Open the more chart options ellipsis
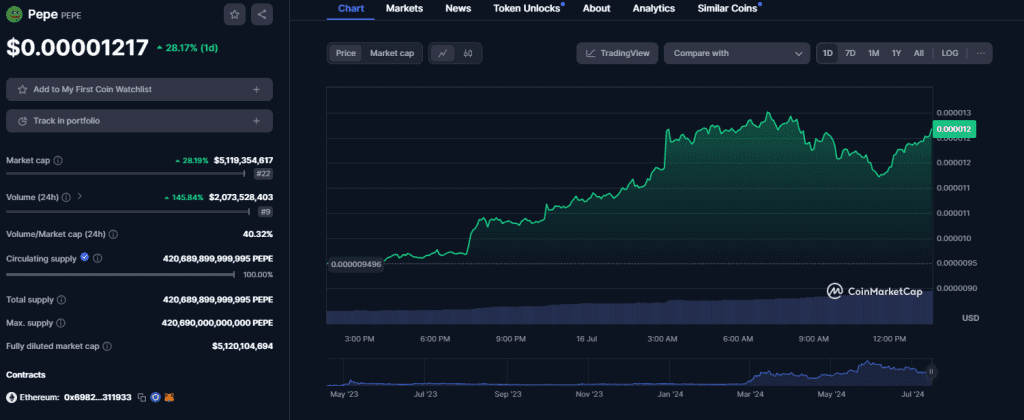This screenshot has width=1024, height=420. coord(981,53)
